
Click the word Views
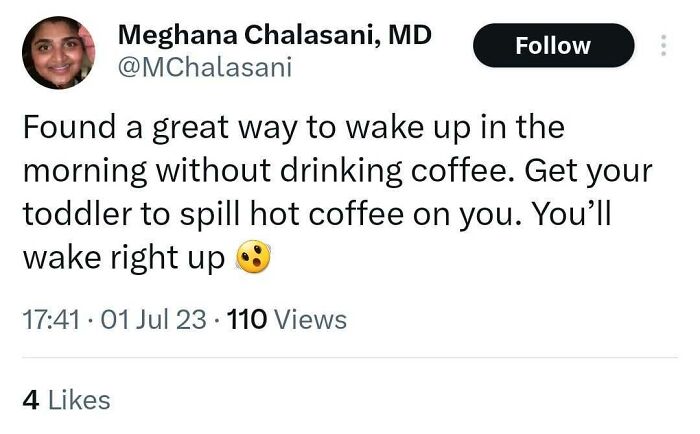pyautogui.click(x=309, y=320)
